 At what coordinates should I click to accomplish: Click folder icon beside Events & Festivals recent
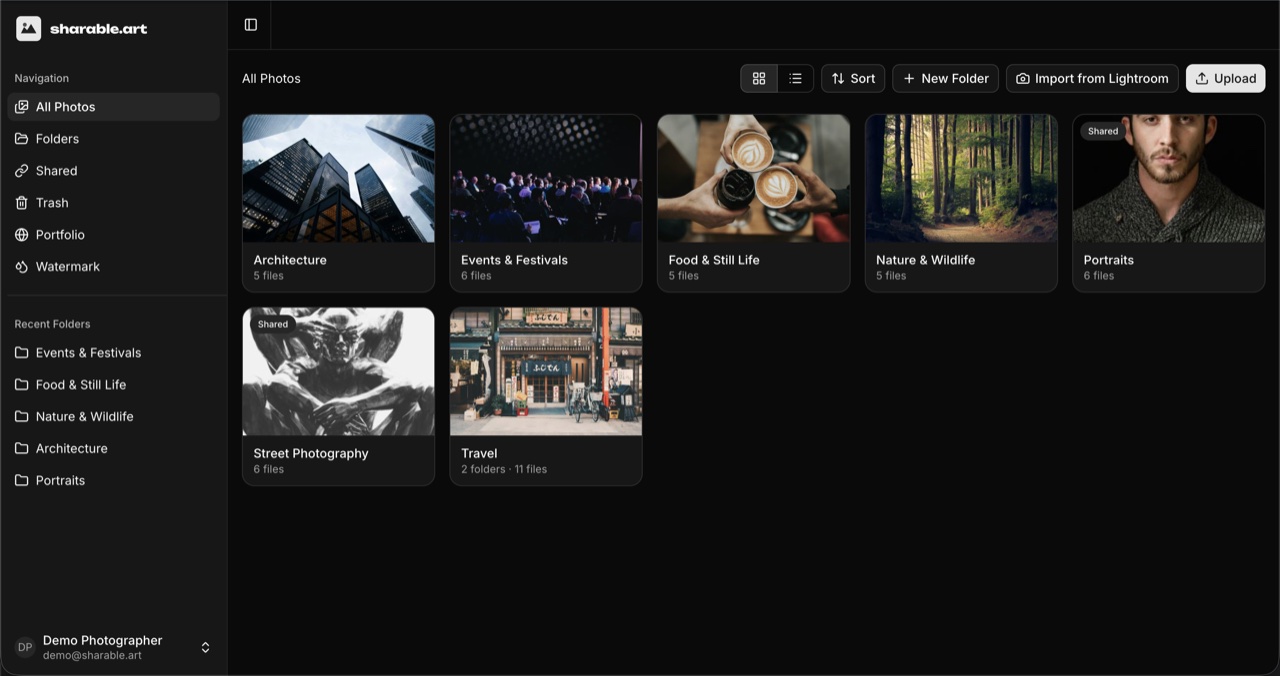tap(22, 353)
